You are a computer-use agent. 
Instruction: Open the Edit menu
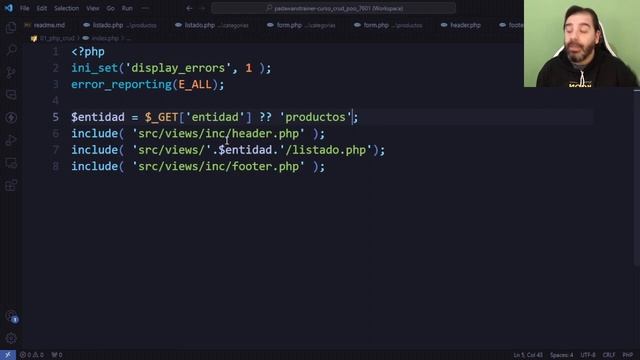click(42, 8)
